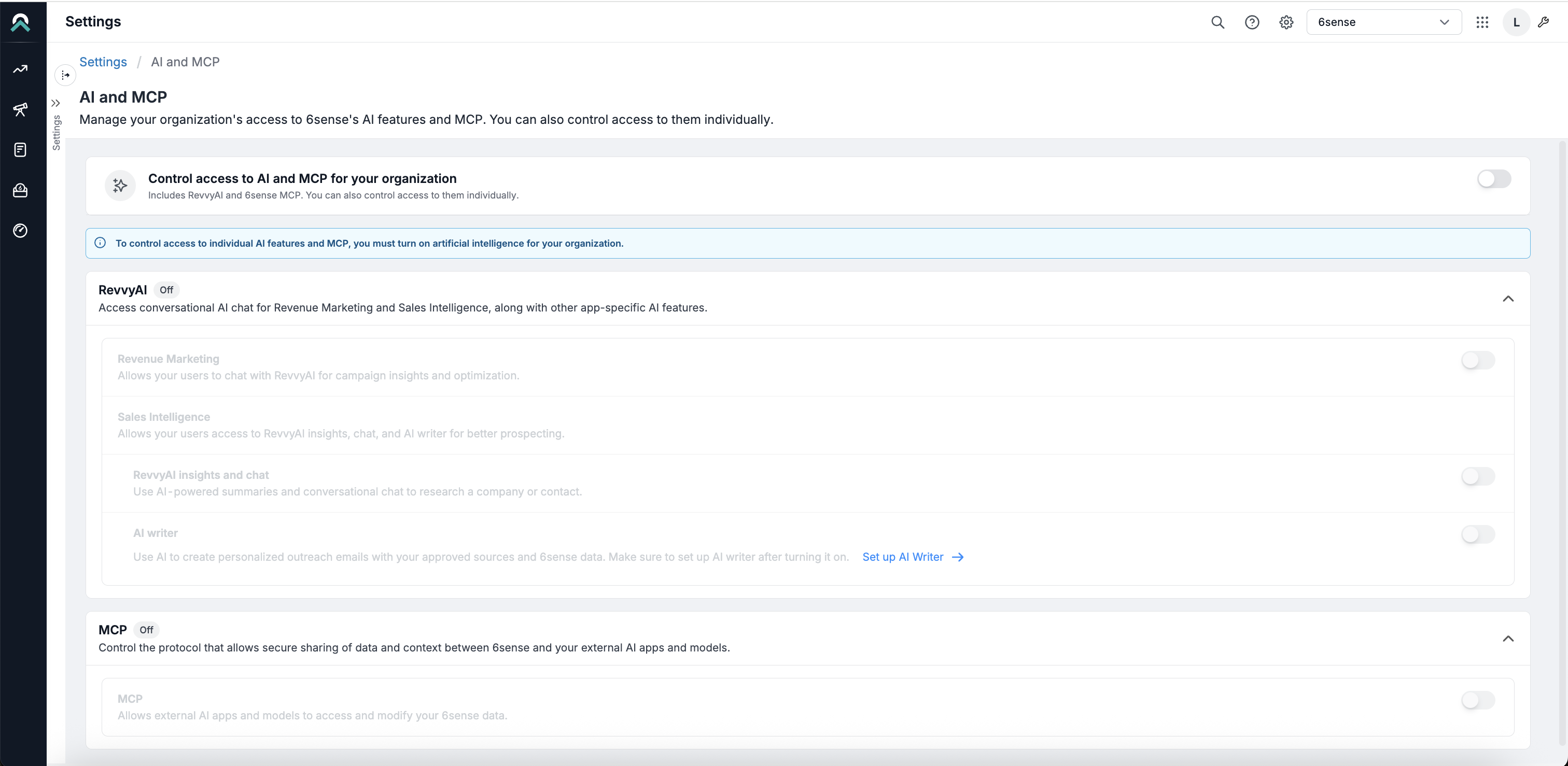Viewport: 1568px width, 766px height.
Task: Go to Settings breadcrumb link
Action: pyautogui.click(x=103, y=62)
